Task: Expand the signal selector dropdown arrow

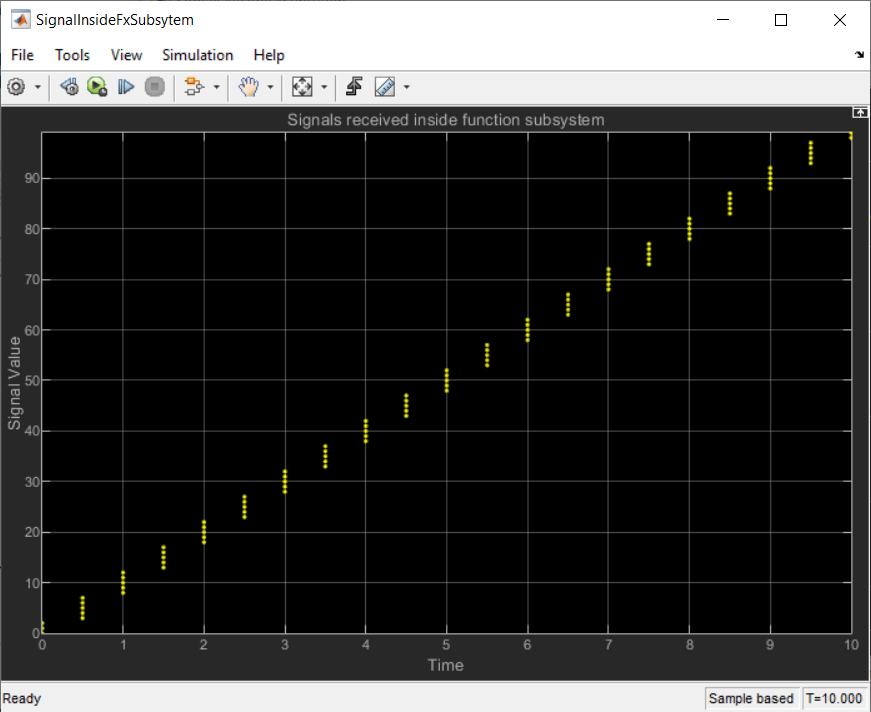Action: click(217, 88)
